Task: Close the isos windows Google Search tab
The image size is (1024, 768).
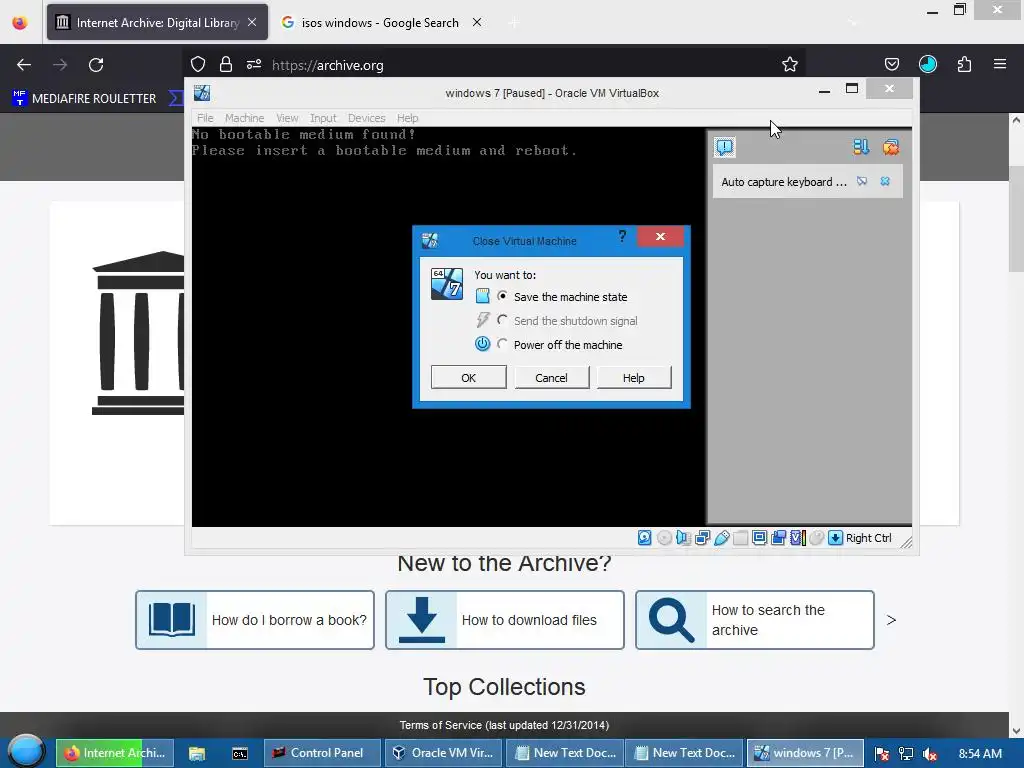Action: pyautogui.click(x=477, y=22)
